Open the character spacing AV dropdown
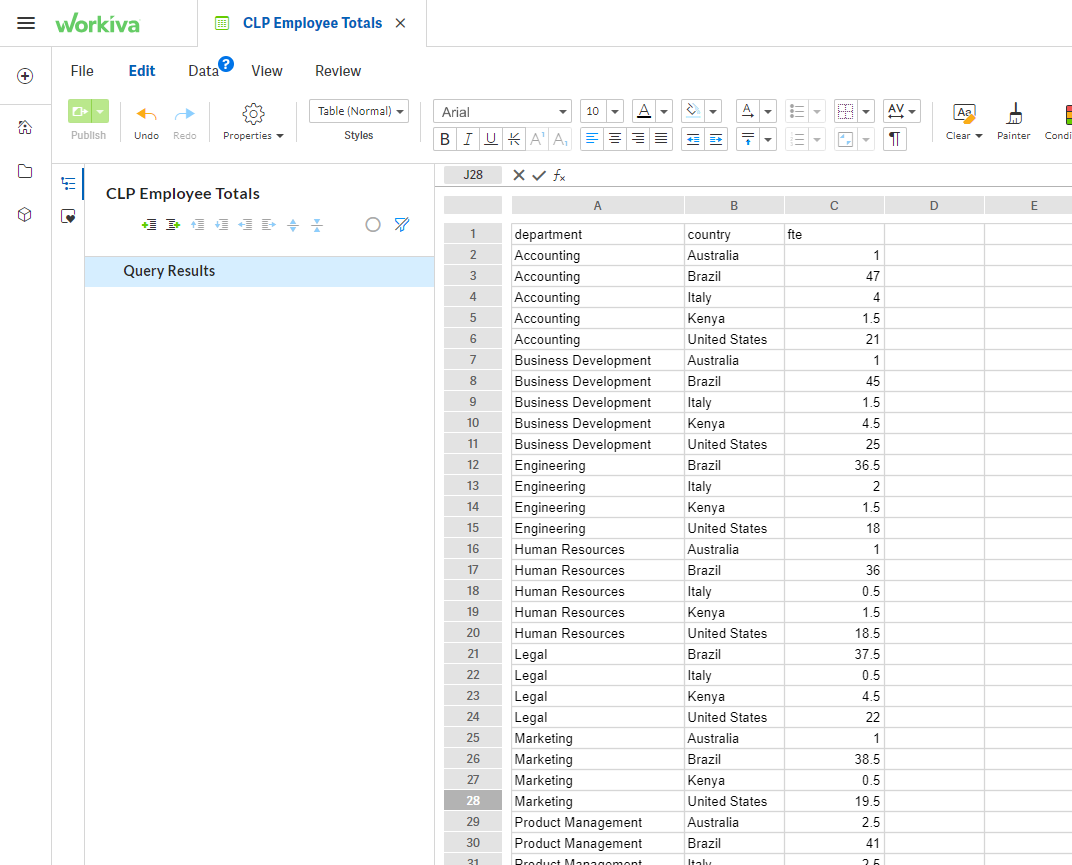 click(902, 111)
